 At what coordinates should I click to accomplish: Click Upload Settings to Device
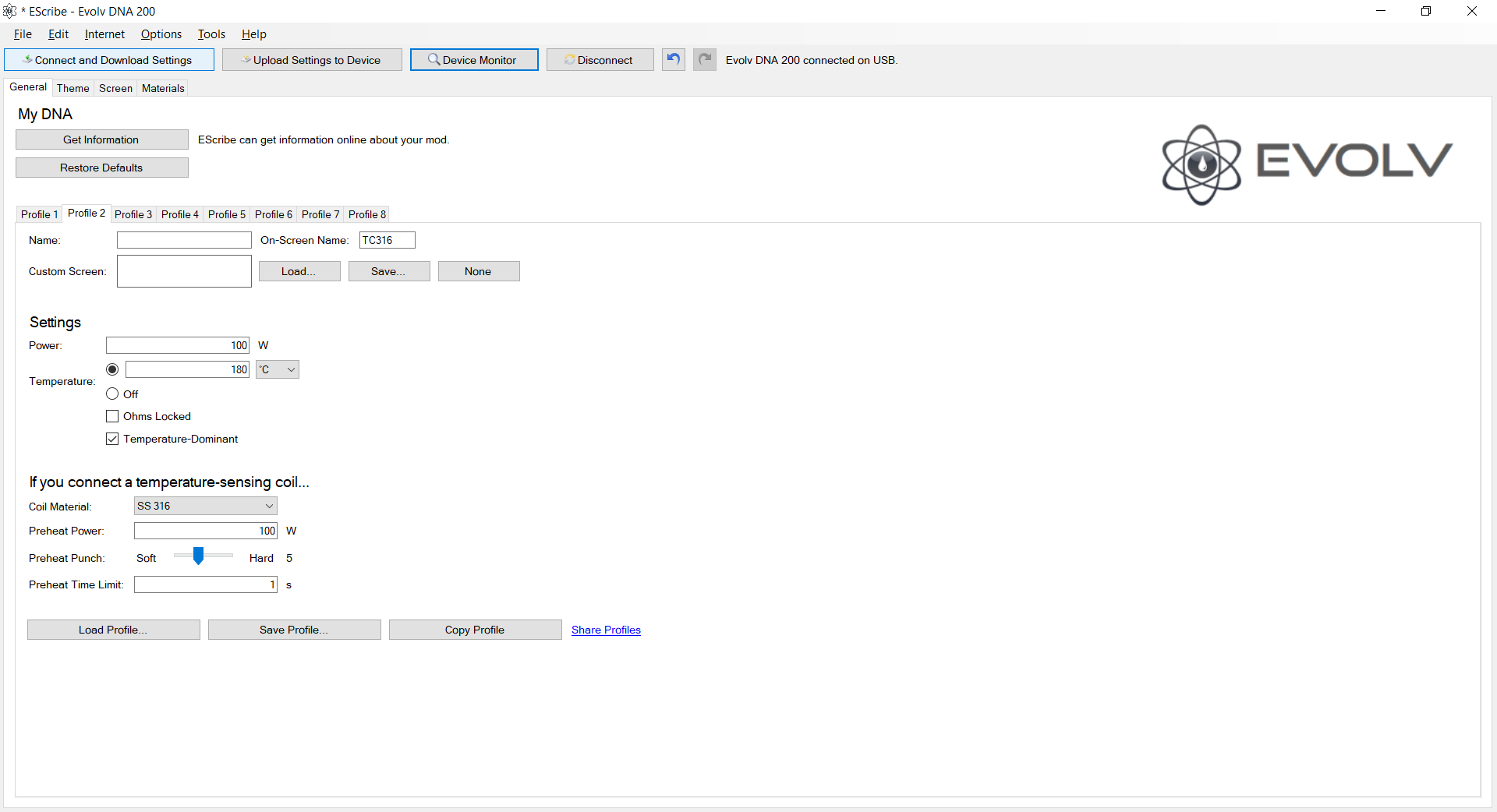point(312,60)
